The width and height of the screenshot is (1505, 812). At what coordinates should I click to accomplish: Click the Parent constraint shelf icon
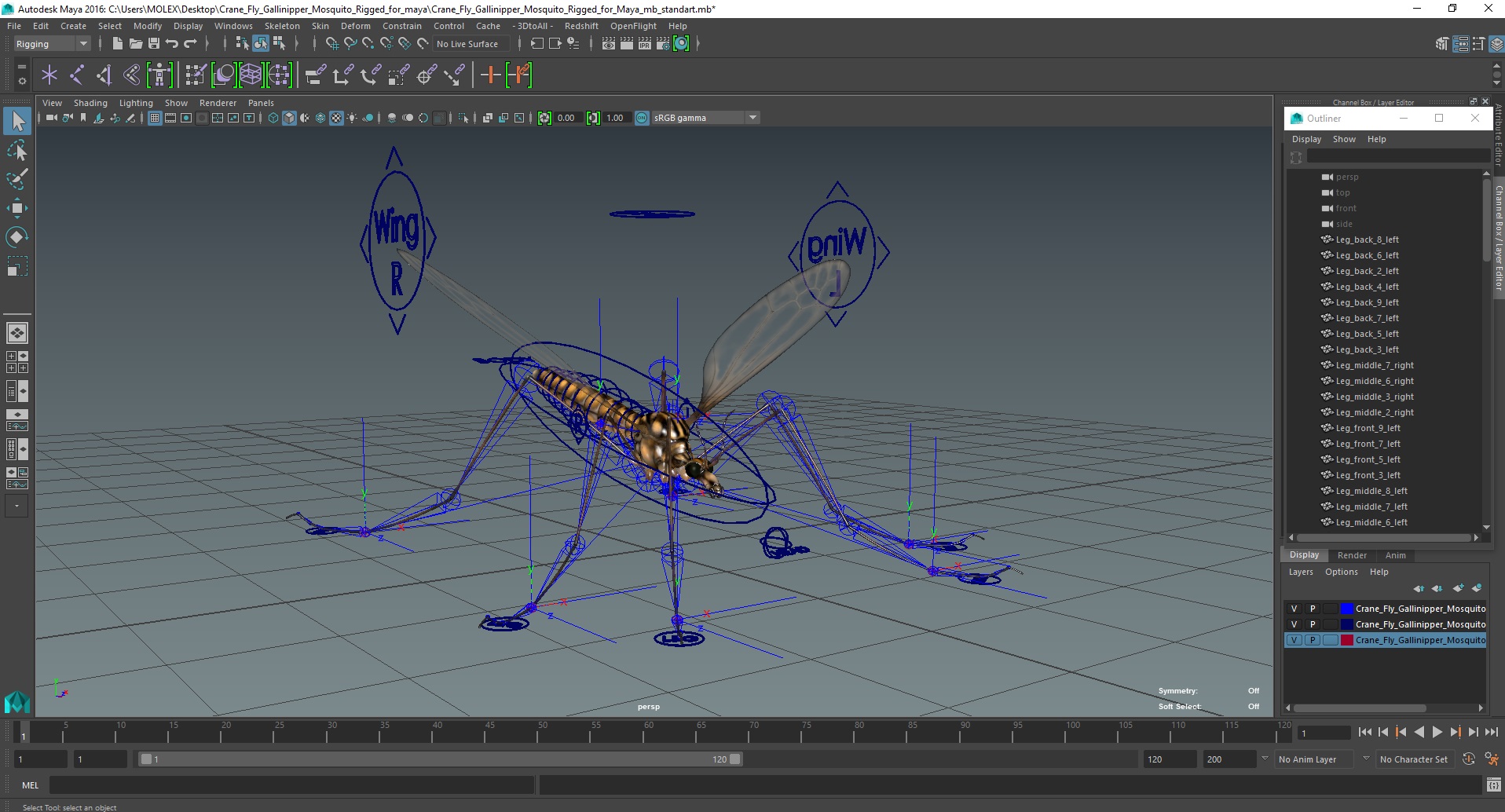[x=316, y=75]
